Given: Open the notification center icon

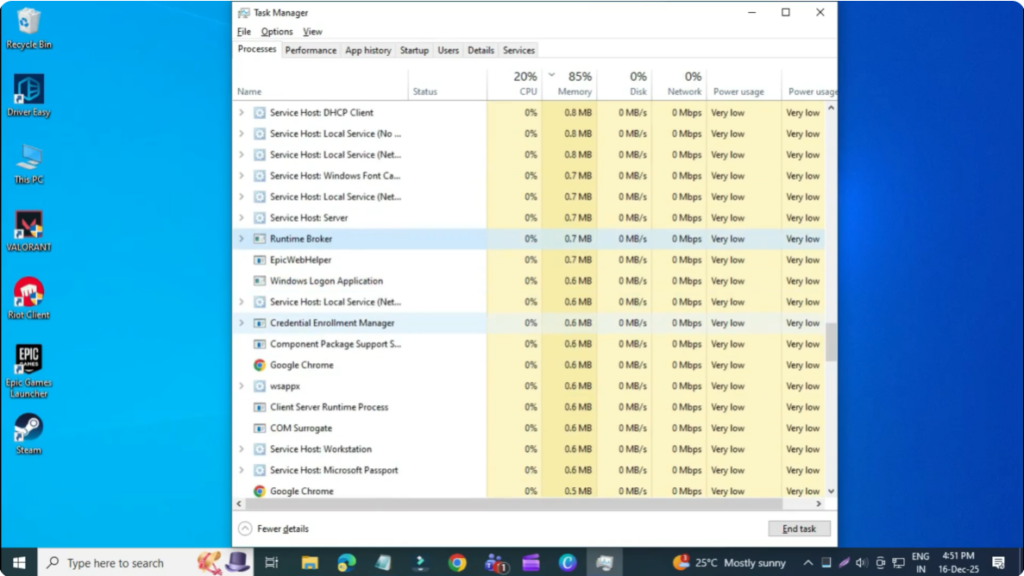Looking at the screenshot, I should click(998, 563).
